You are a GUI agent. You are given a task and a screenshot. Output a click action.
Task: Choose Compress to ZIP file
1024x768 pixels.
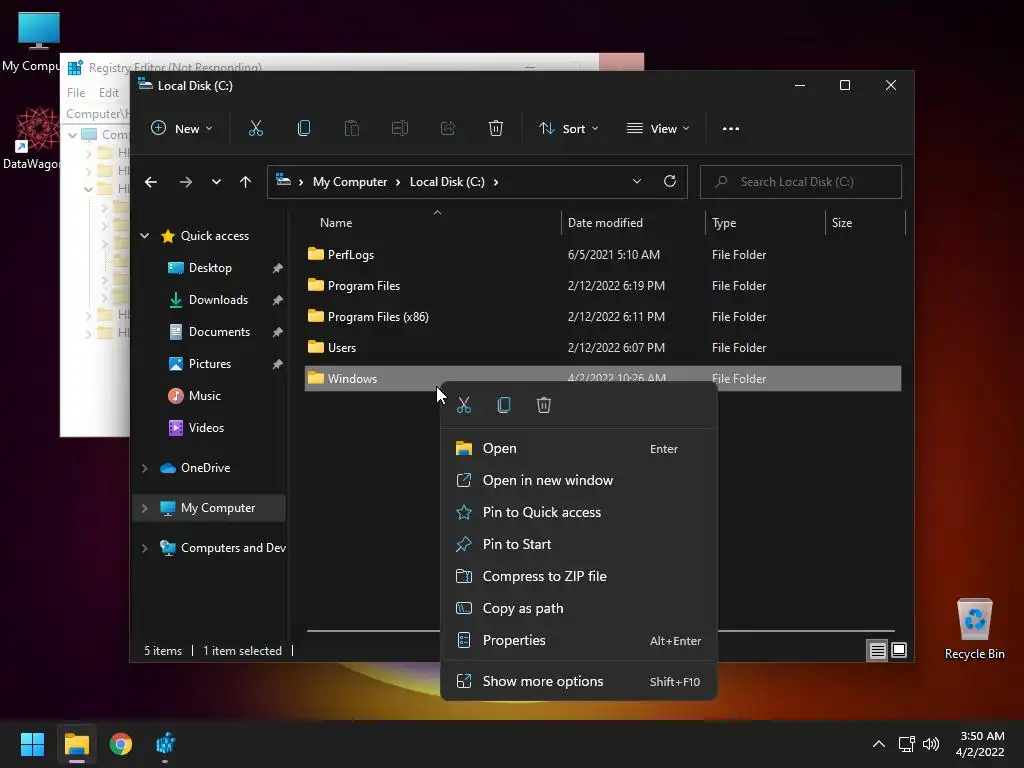pos(579,577)
